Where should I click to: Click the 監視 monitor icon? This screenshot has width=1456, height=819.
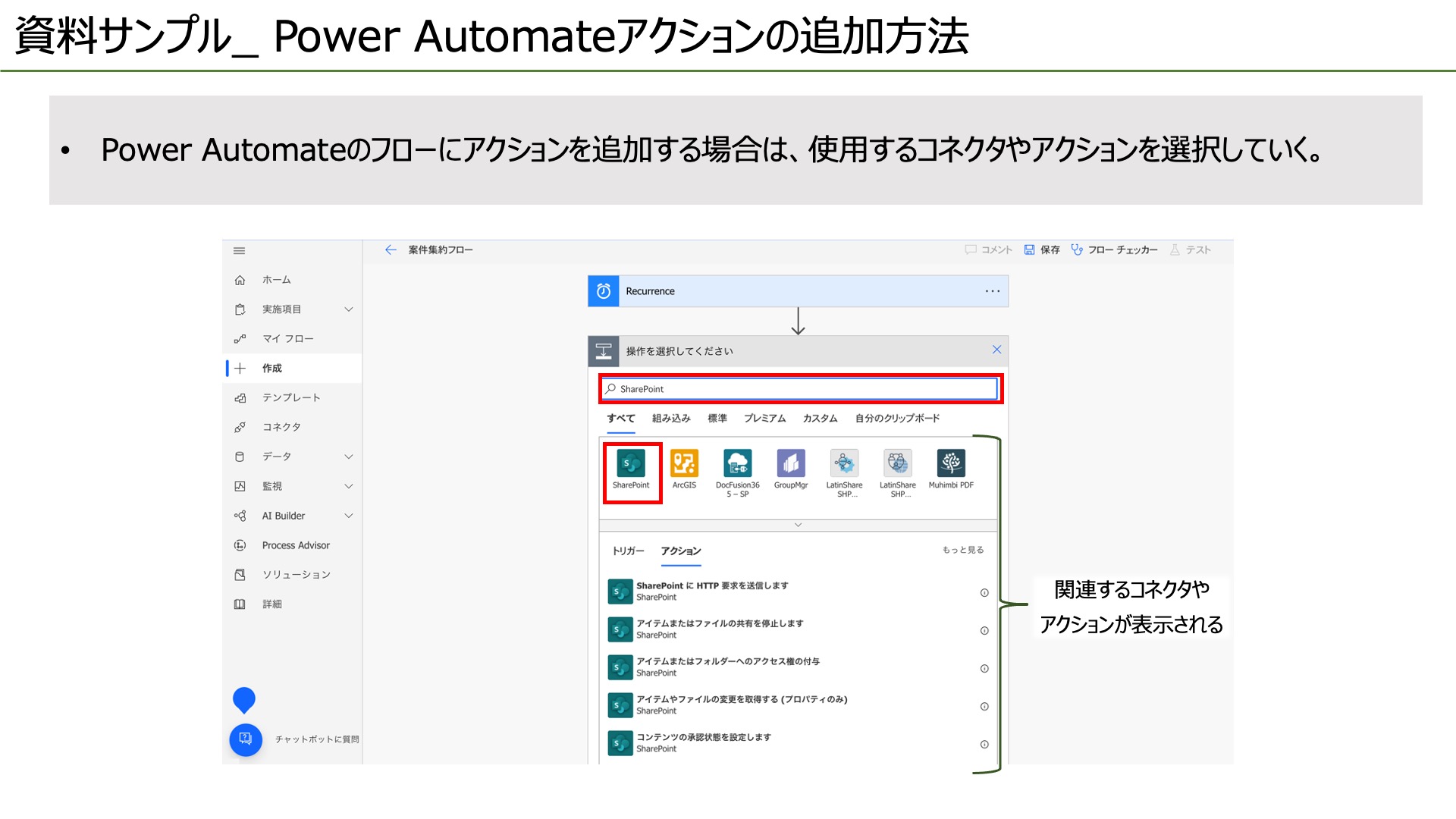(x=240, y=486)
